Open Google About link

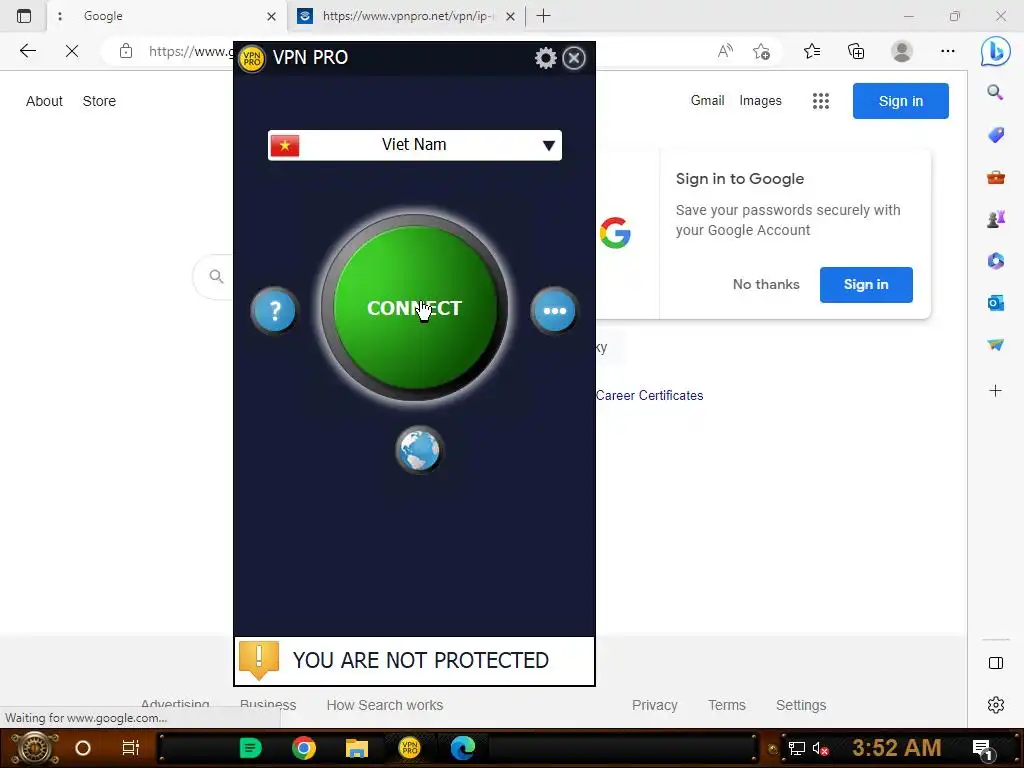pyautogui.click(x=44, y=101)
